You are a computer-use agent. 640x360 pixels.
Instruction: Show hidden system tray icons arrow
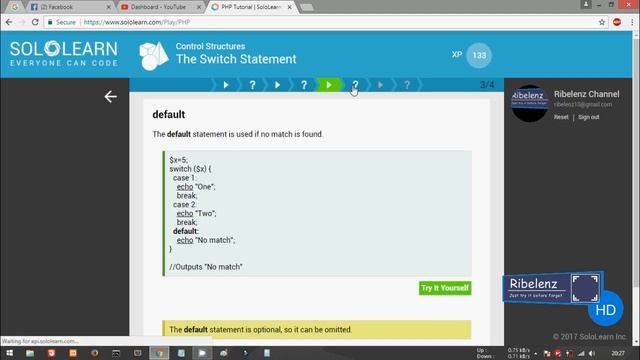pyautogui.click(x=536, y=353)
